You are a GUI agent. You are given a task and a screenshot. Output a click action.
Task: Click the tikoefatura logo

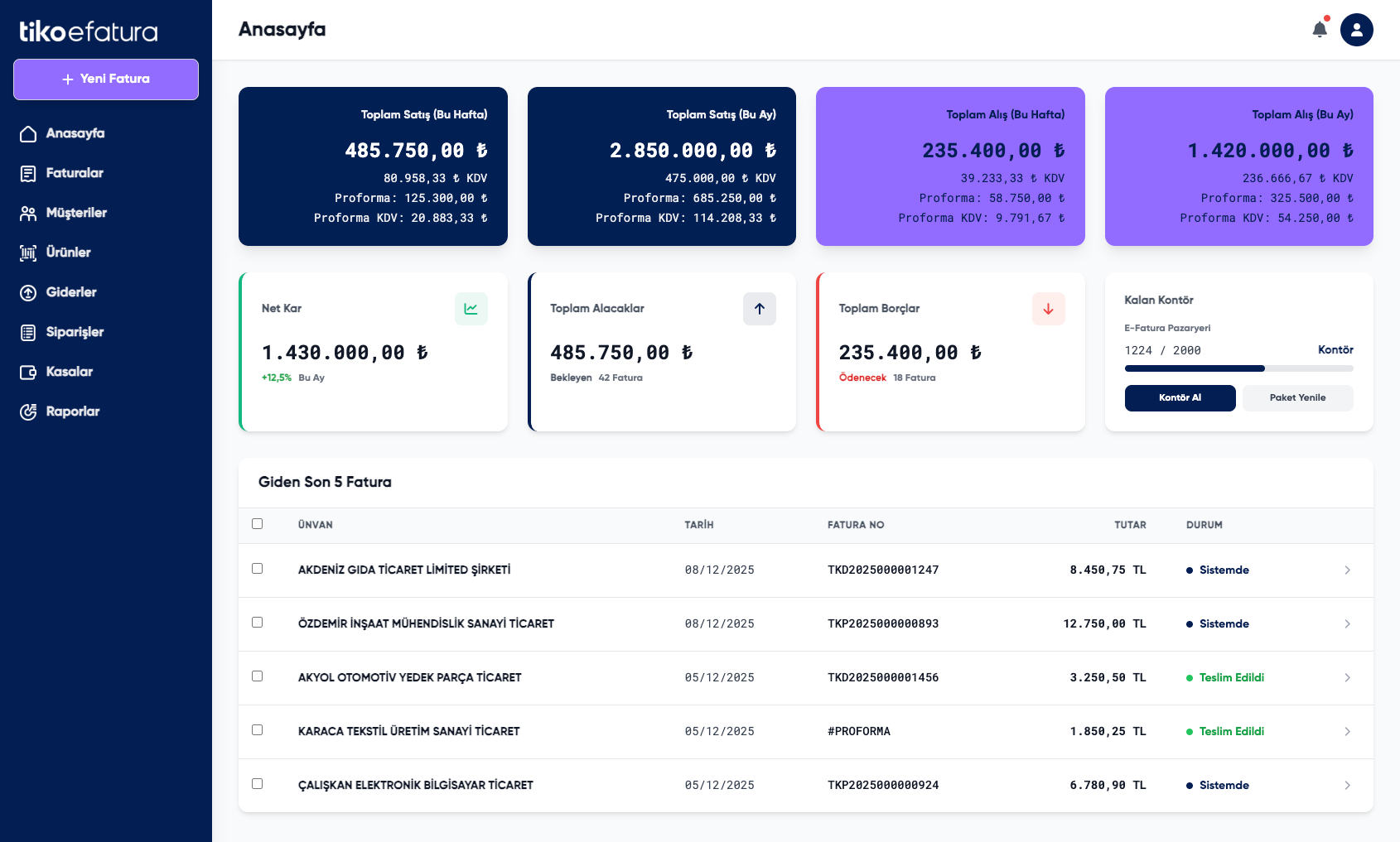(89, 31)
